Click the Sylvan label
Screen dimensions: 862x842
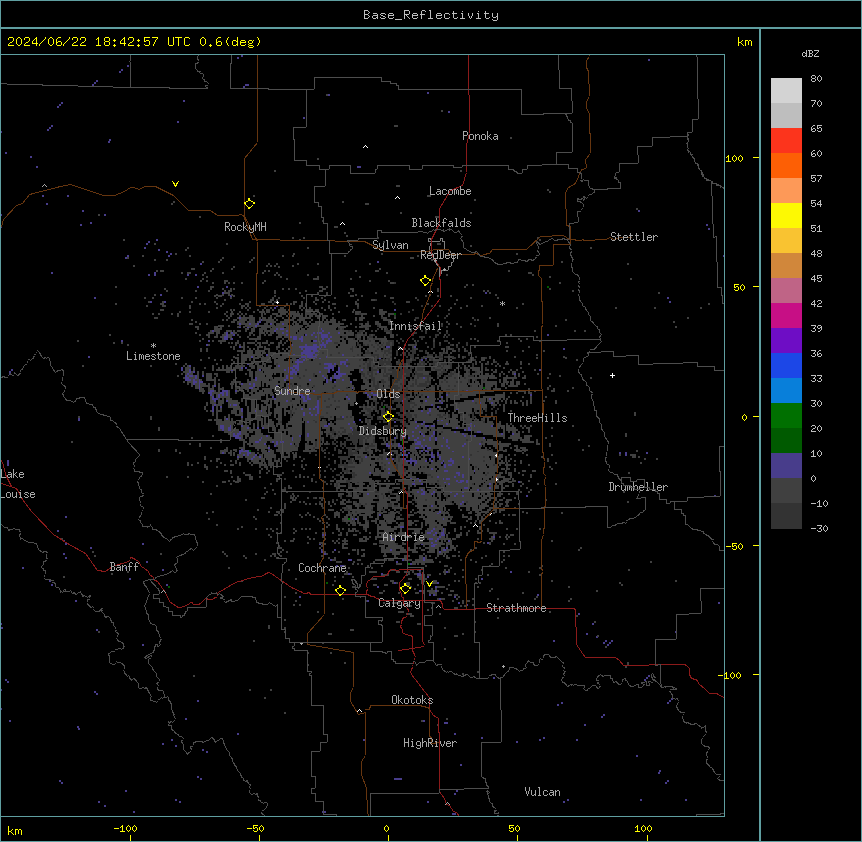point(390,245)
